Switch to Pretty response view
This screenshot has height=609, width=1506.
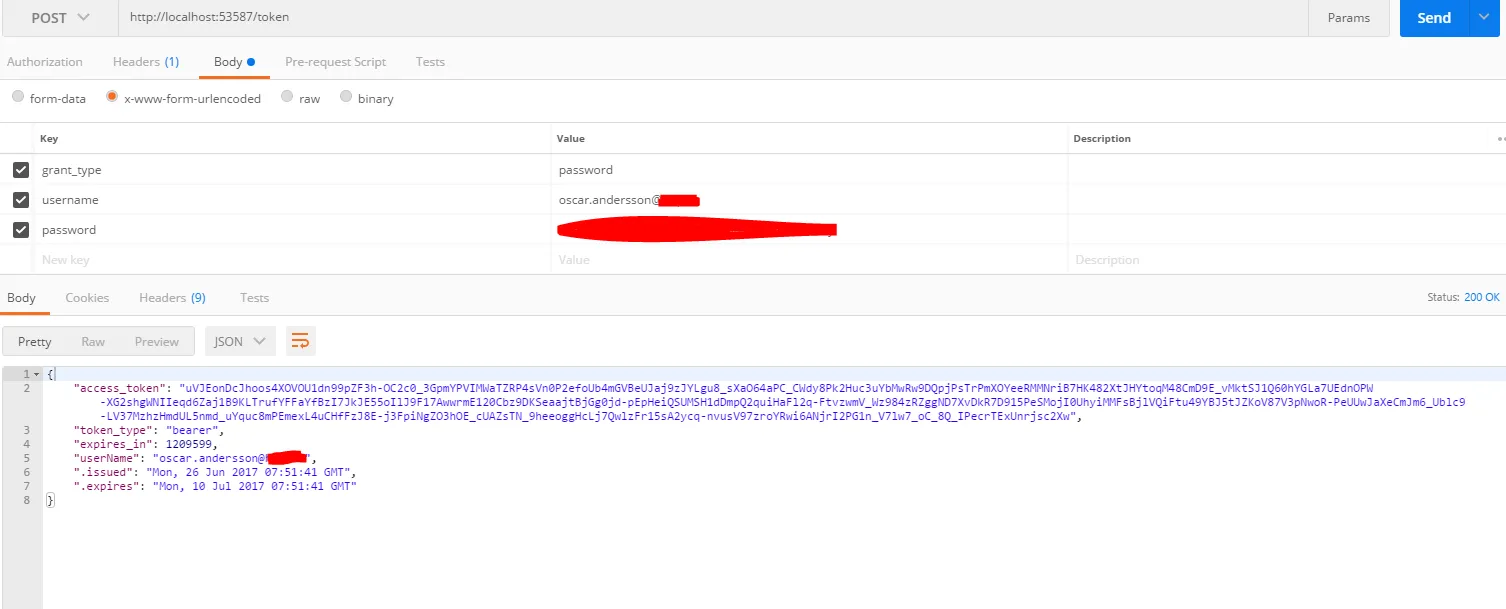tap(34, 342)
